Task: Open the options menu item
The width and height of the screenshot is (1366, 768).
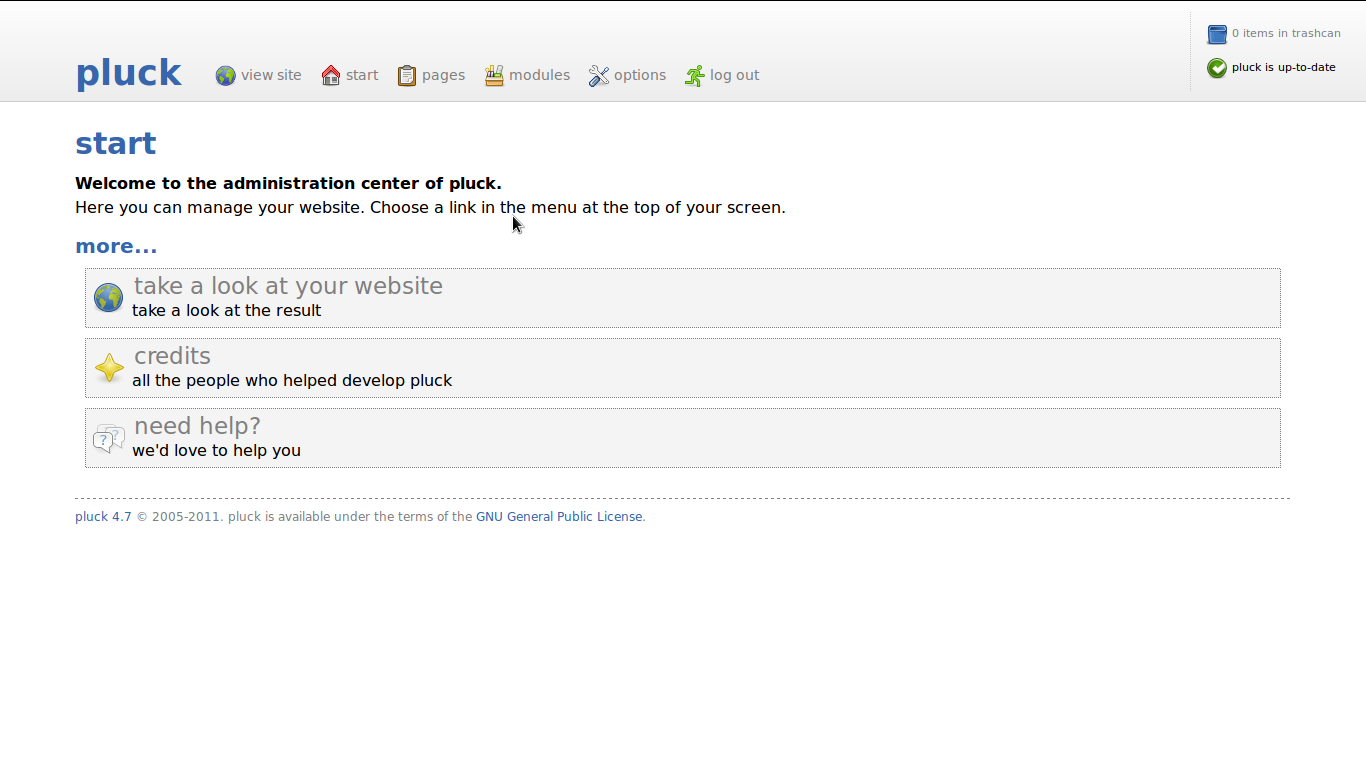Action: [x=640, y=75]
